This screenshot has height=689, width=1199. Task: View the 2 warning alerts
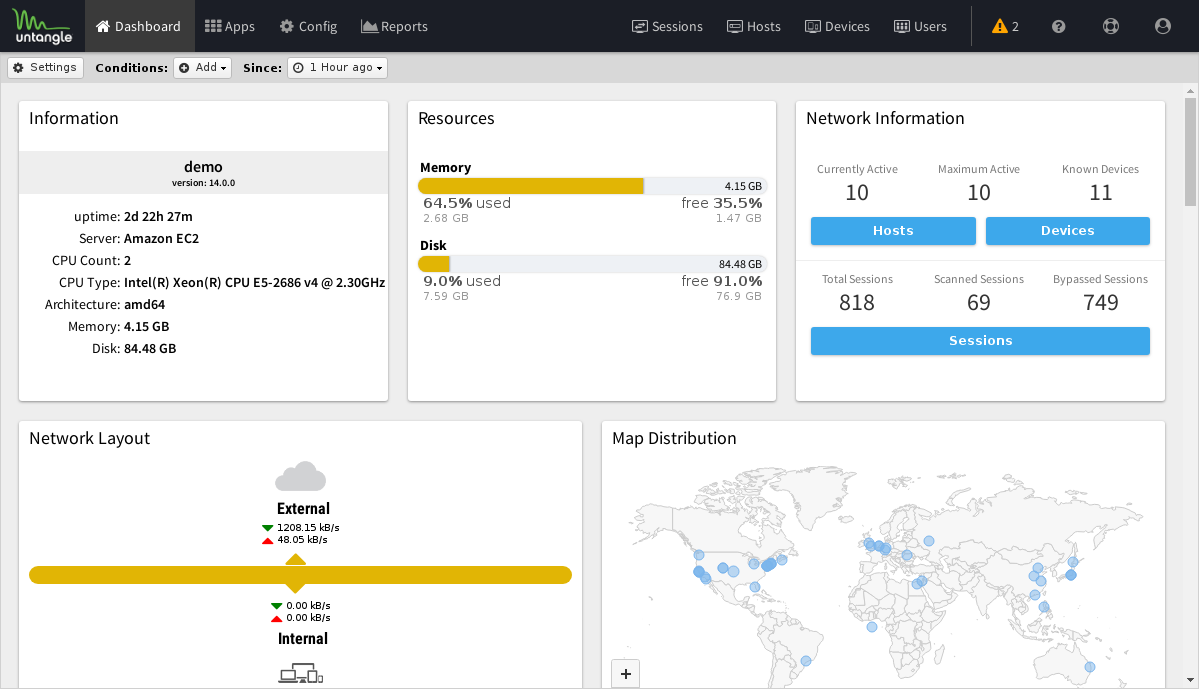[x=1006, y=26]
